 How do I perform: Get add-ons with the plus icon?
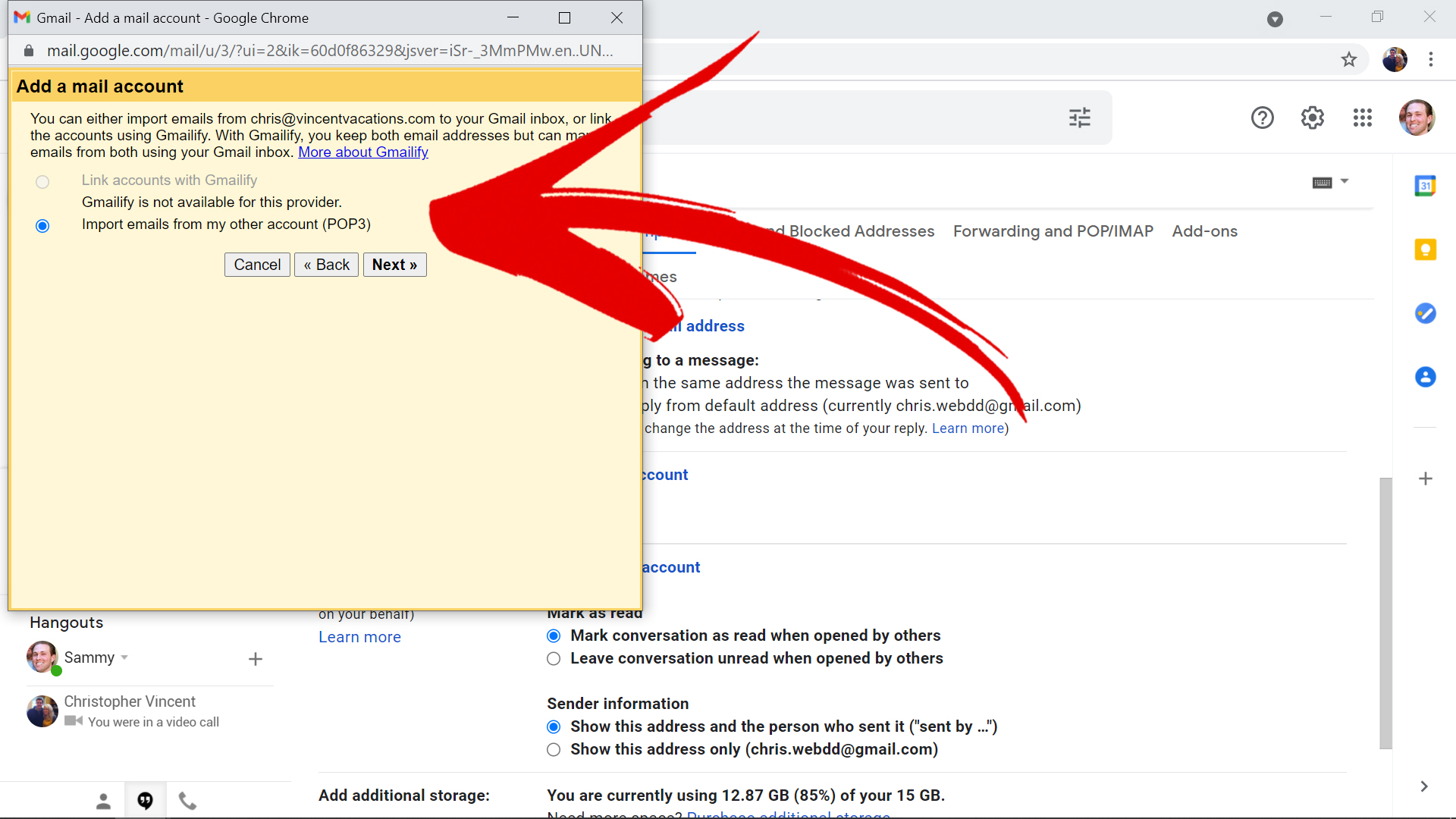[x=1425, y=479]
